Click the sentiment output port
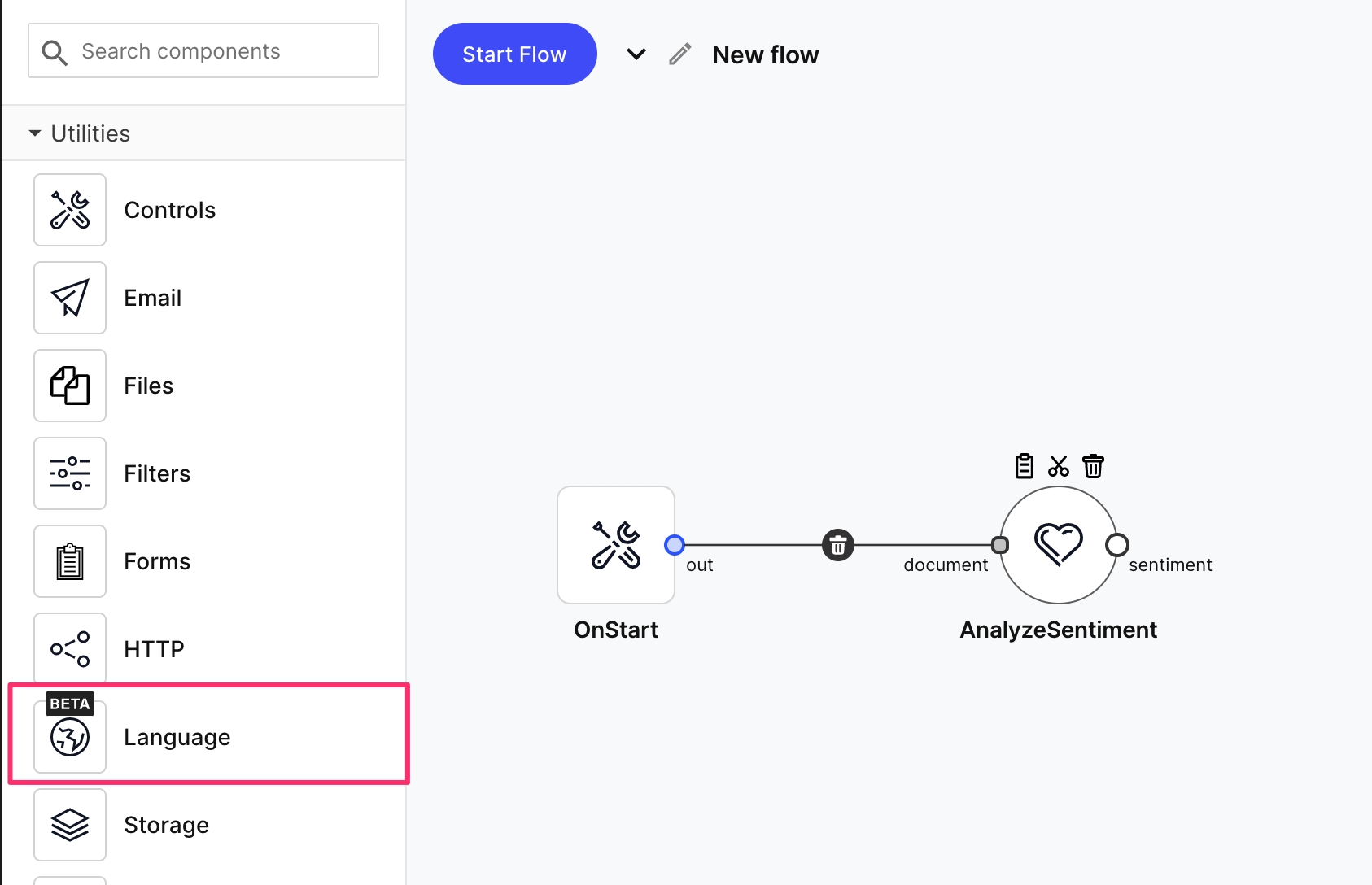 click(1117, 545)
